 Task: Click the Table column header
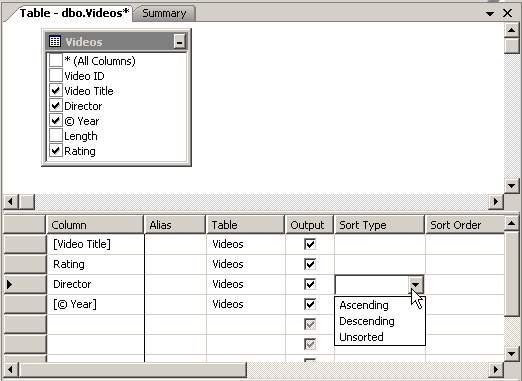(246, 225)
